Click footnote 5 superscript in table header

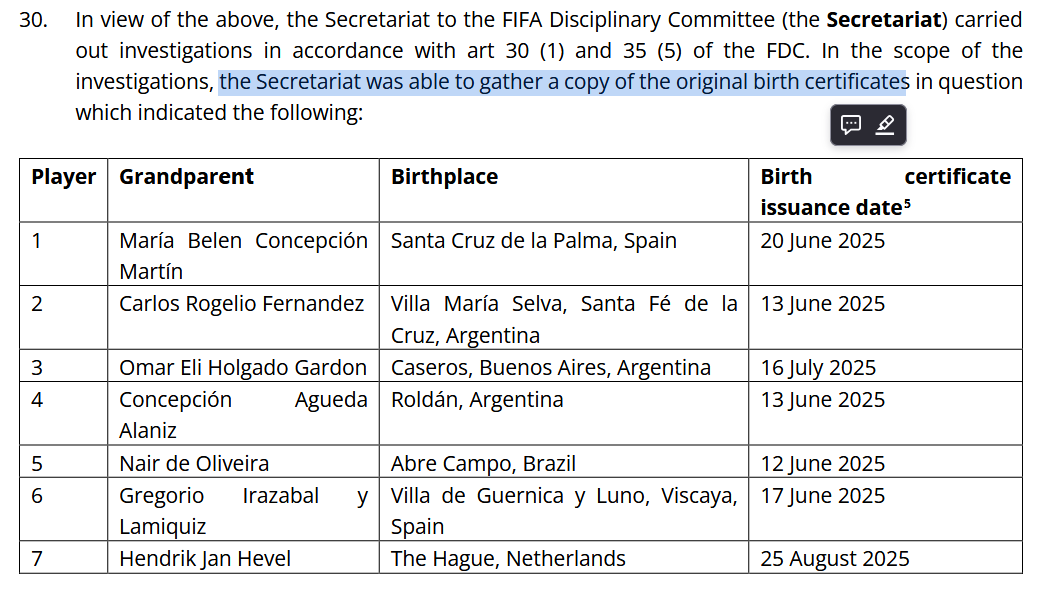click(907, 203)
